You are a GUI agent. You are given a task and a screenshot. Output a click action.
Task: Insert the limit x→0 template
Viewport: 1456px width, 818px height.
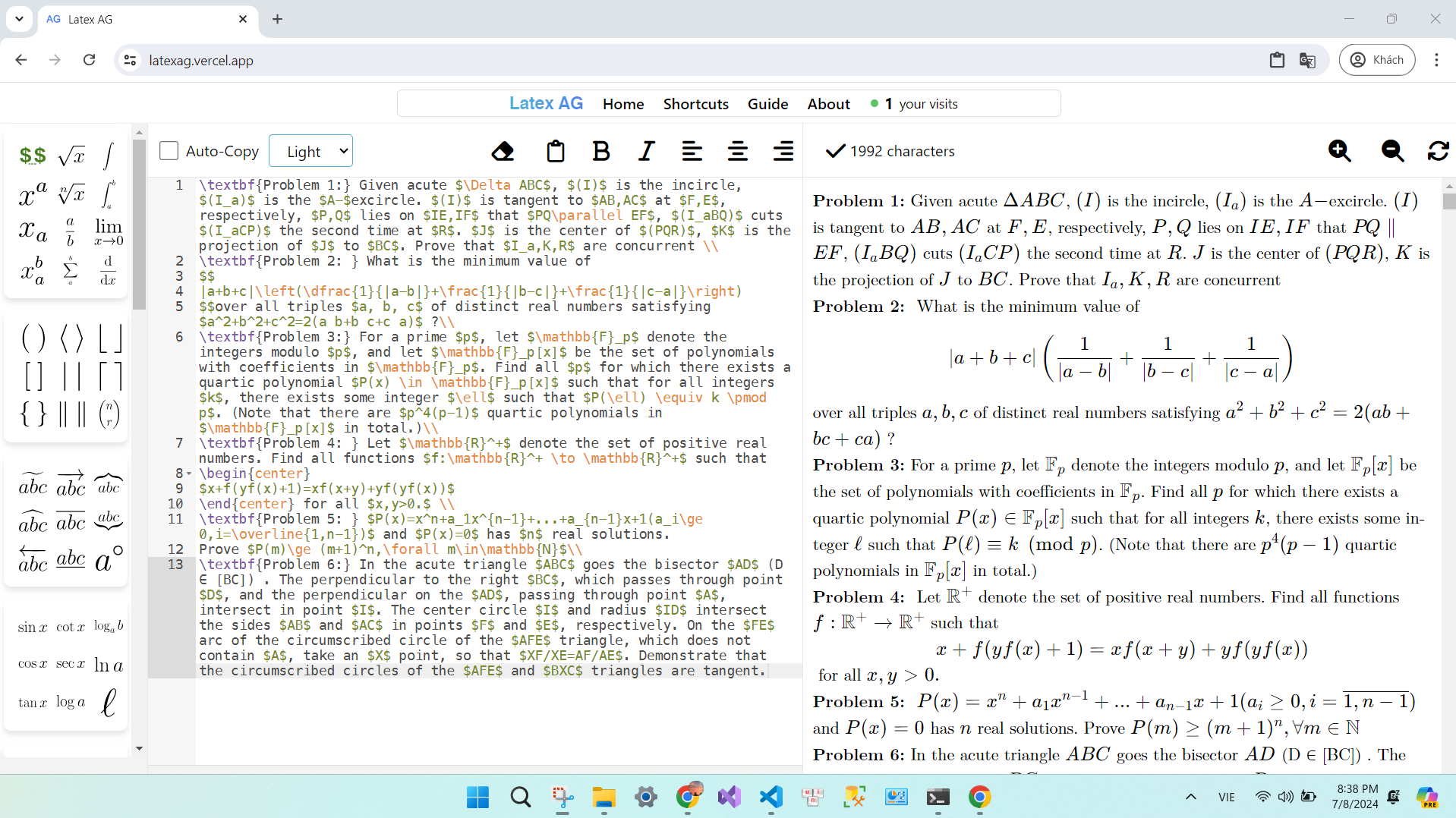pos(109,231)
